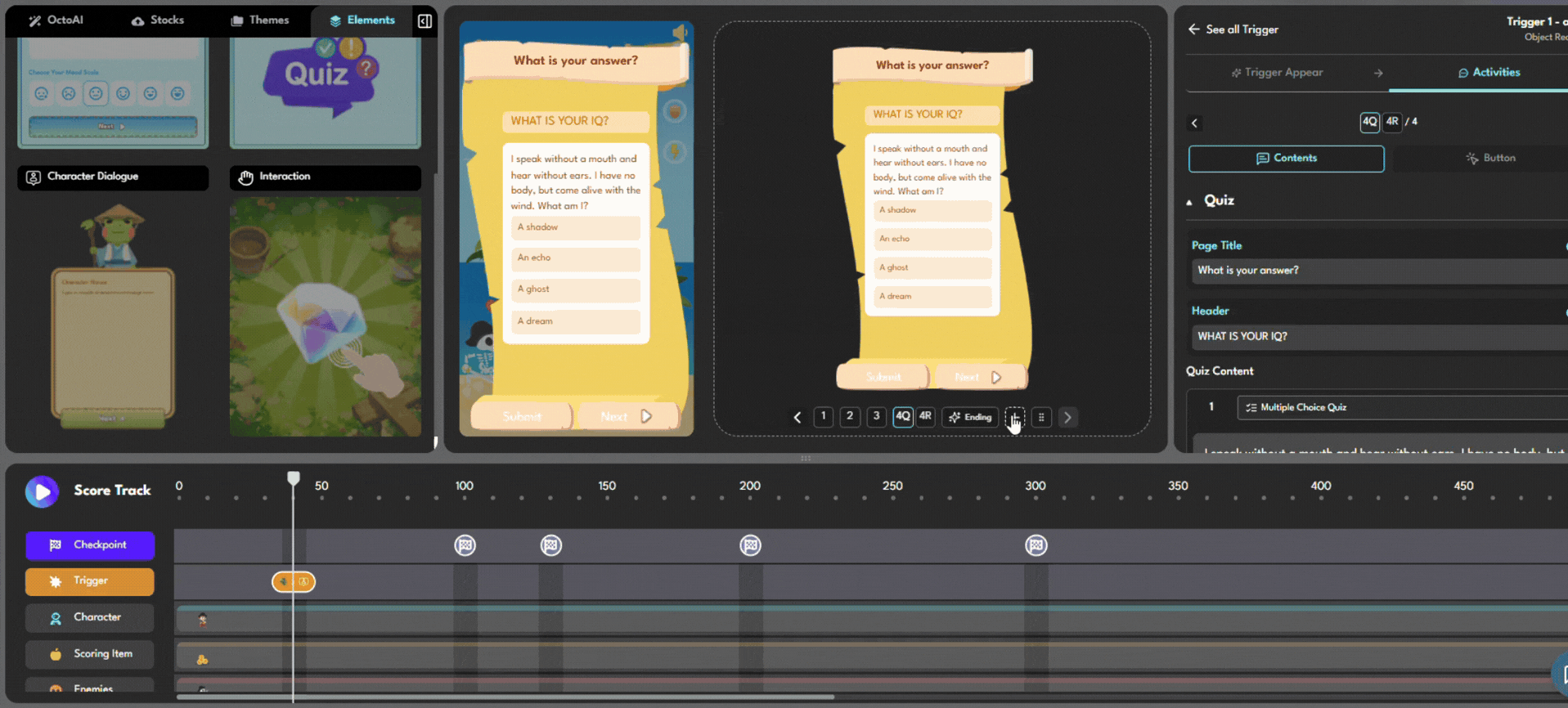Select the 4R page in the canvas pager
The image size is (1568, 708).
pyautogui.click(x=925, y=416)
